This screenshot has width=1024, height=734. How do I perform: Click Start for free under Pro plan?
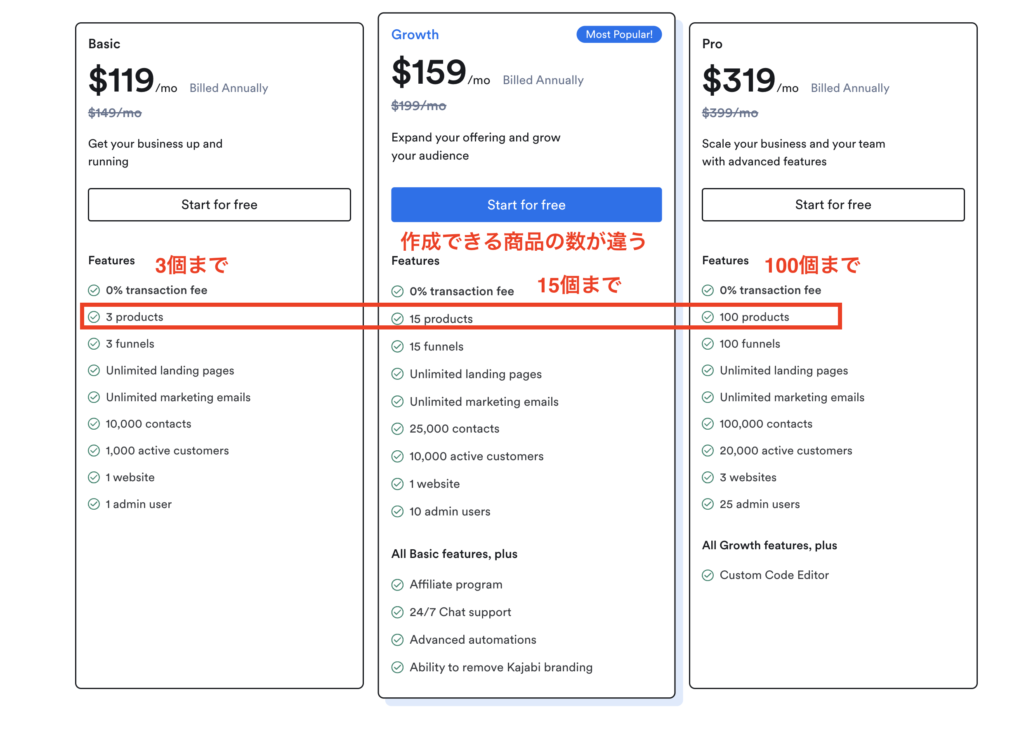[833, 204]
